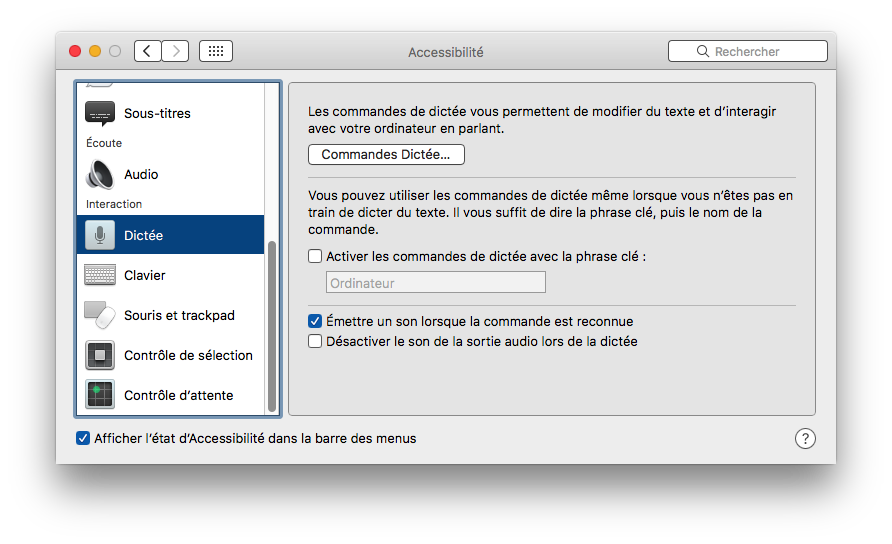This screenshot has height=544, width=892.
Task: Select Souris et trackpad label in list
Action: coord(179,315)
